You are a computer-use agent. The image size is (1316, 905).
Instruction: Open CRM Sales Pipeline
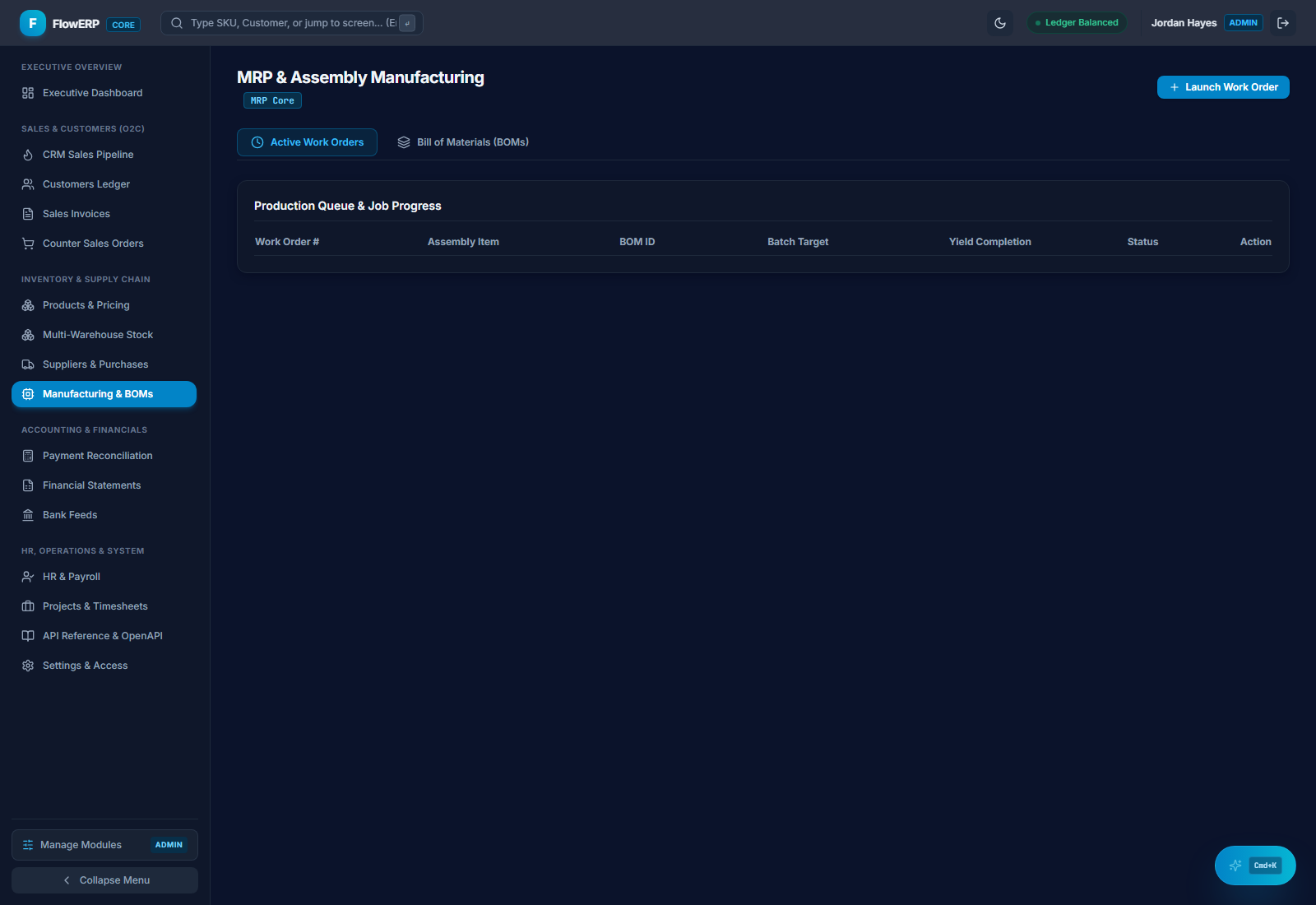point(104,155)
